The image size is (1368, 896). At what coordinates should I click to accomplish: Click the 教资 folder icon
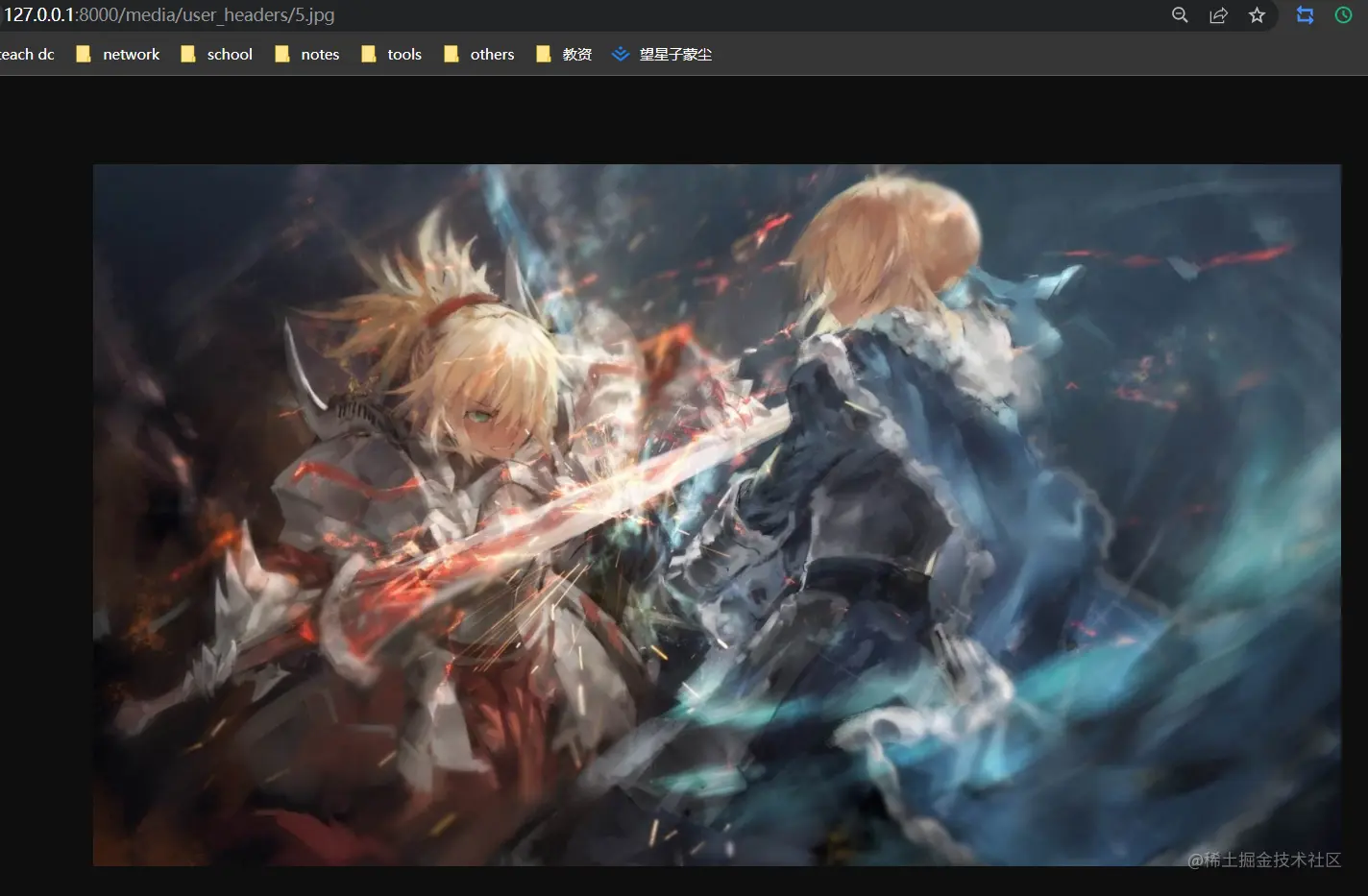click(x=544, y=55)
